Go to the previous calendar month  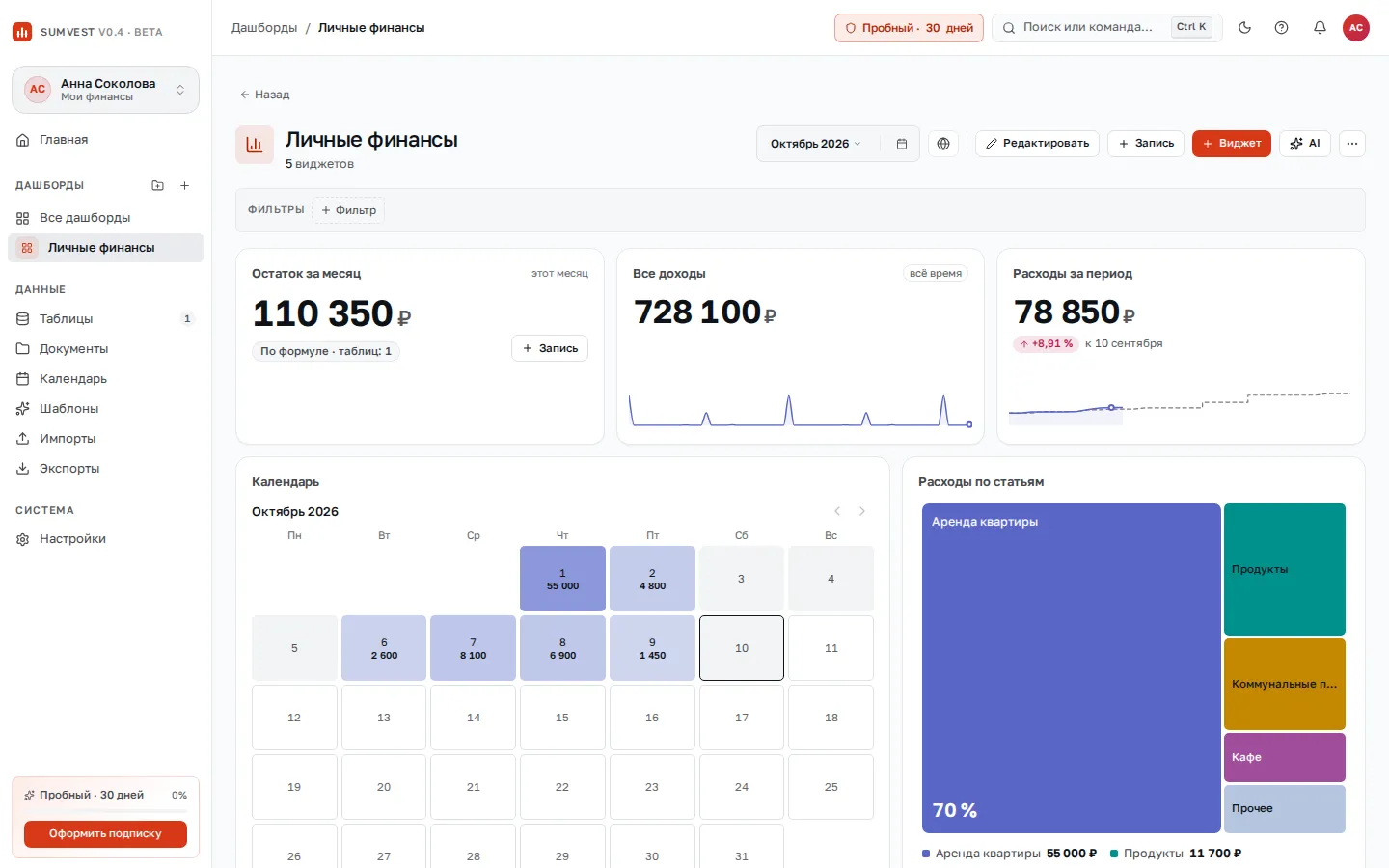tap(837, 511)
